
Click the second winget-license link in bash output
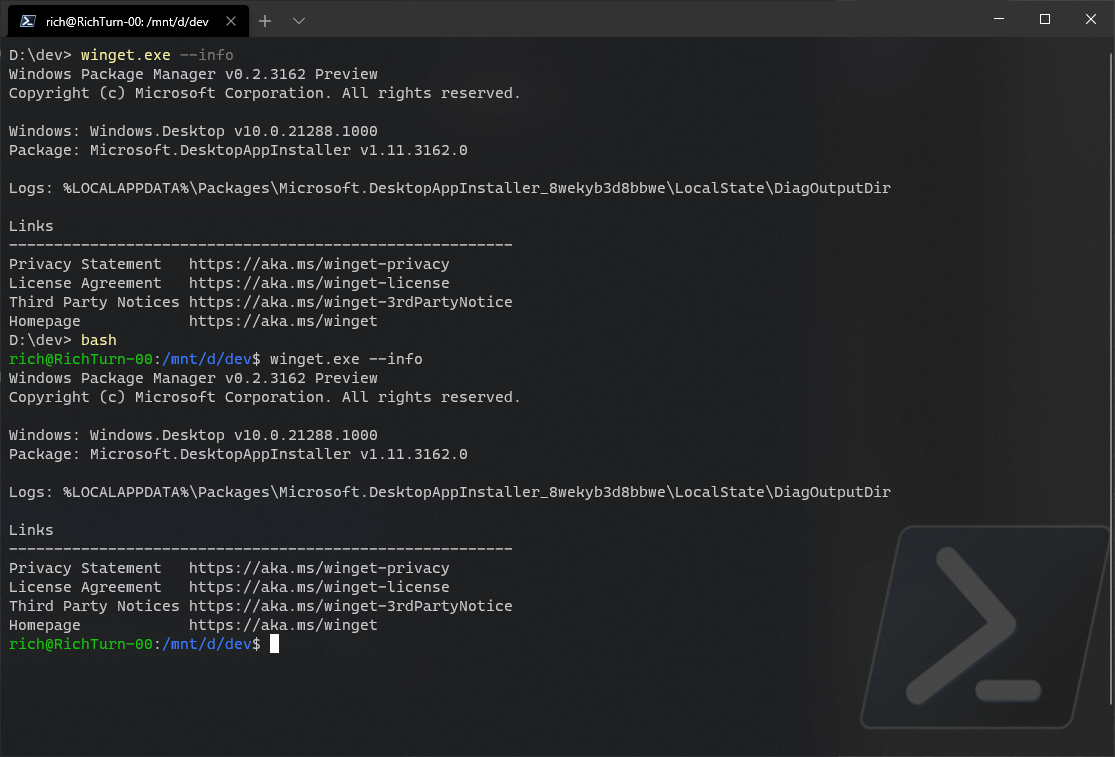point(318,587)
